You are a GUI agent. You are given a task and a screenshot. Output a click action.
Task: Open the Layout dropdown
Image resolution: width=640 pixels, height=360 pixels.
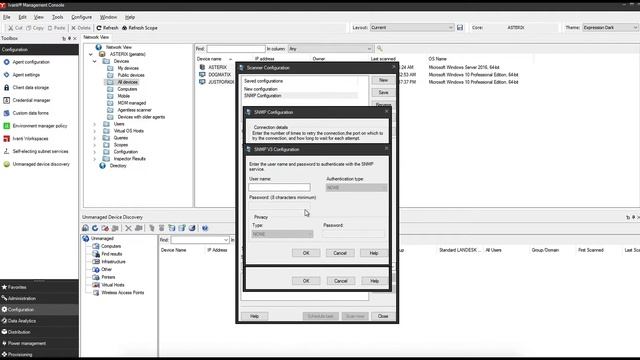412,27
